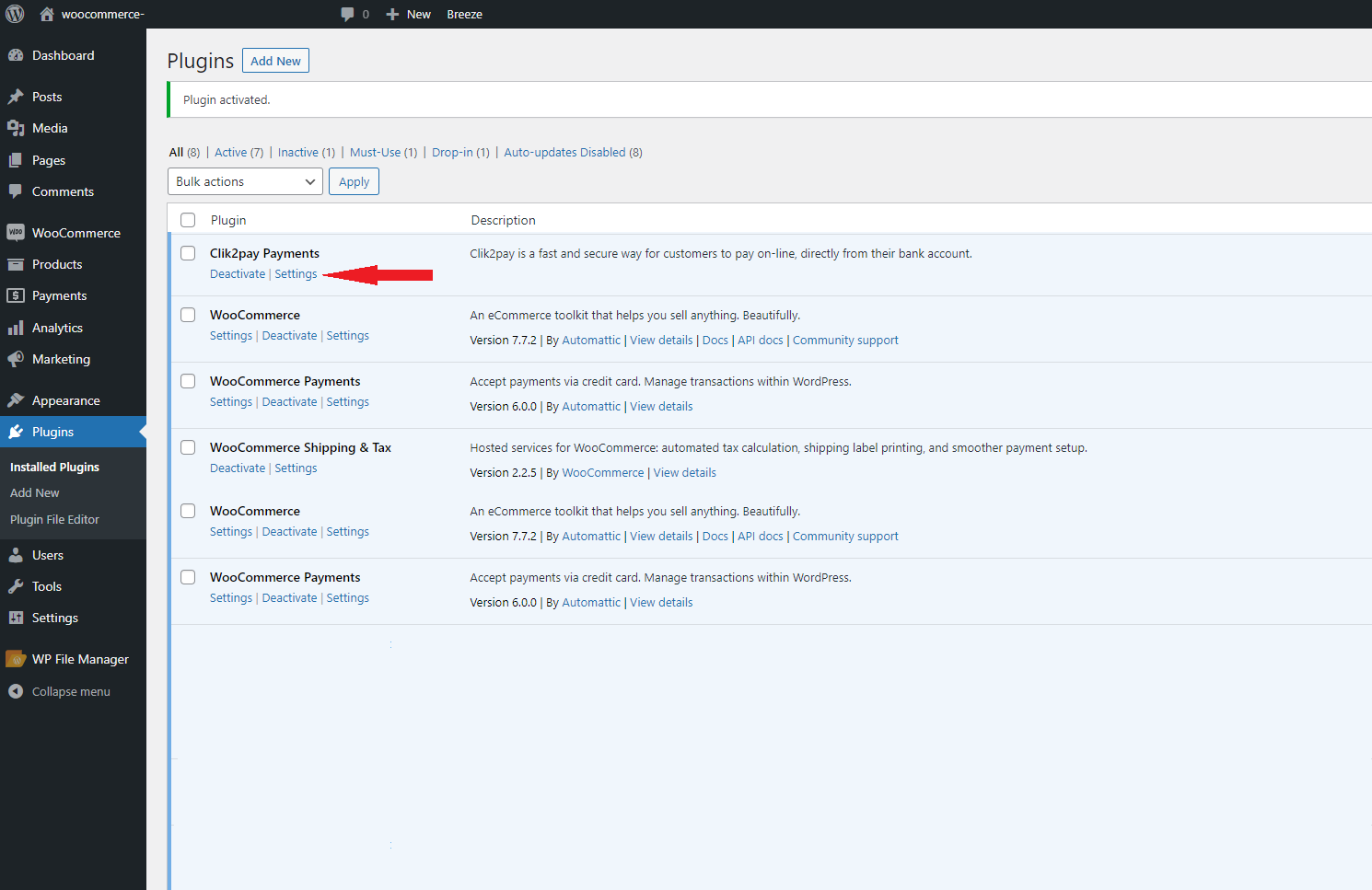Click the WordPress logo icon
The width and height of the screenshot is (1372, 890).
click(x=15, y=14)
